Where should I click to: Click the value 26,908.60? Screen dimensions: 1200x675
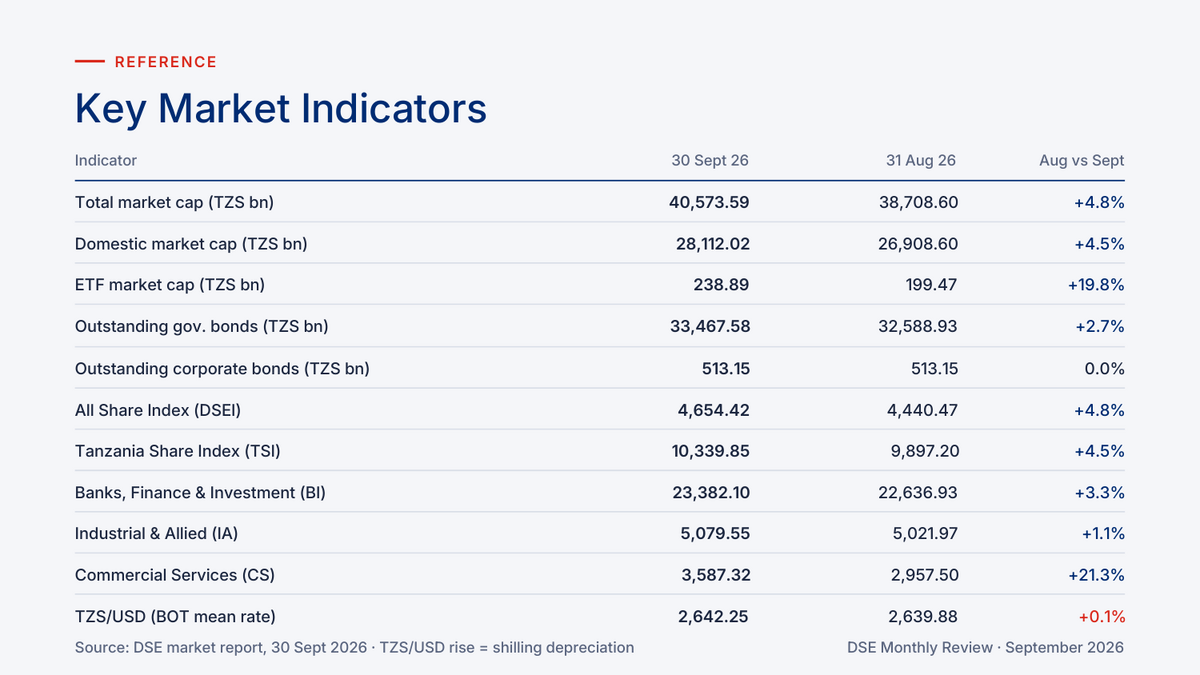click(x=918, y=244)
